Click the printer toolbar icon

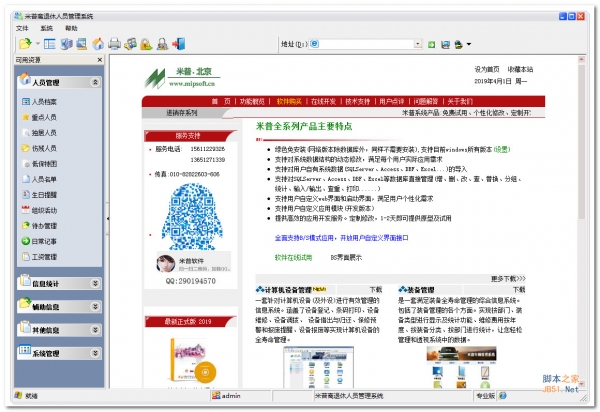pyautogui.click(x=114, y=44)
